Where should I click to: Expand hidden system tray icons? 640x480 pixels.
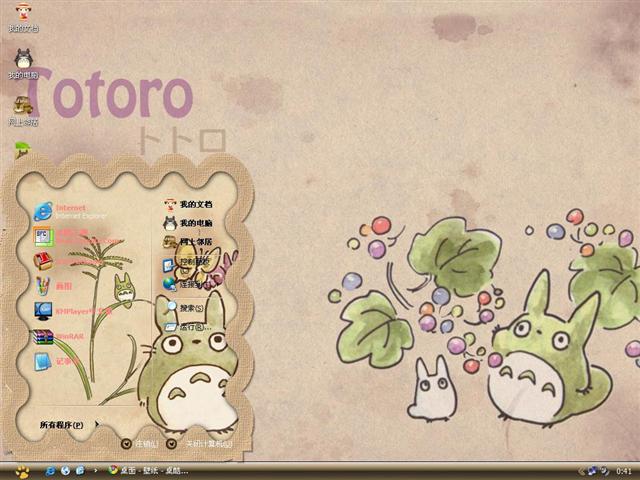[582, 471]
